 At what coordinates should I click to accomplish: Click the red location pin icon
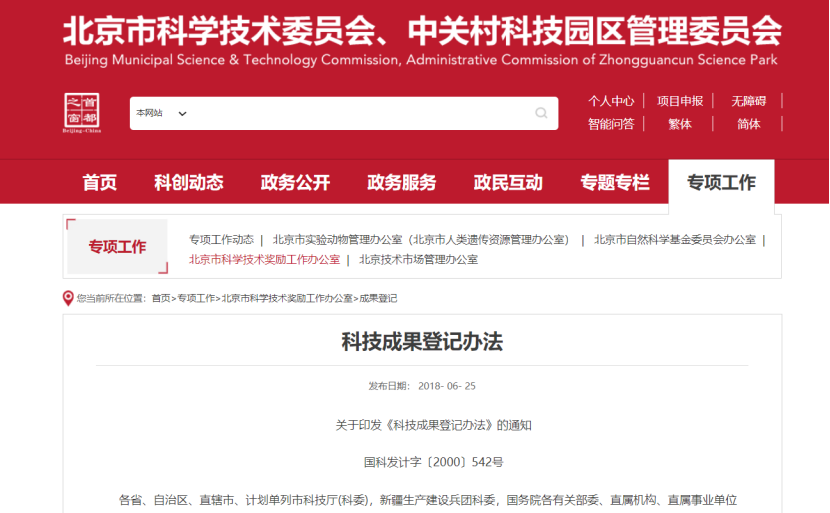point(68,298)
